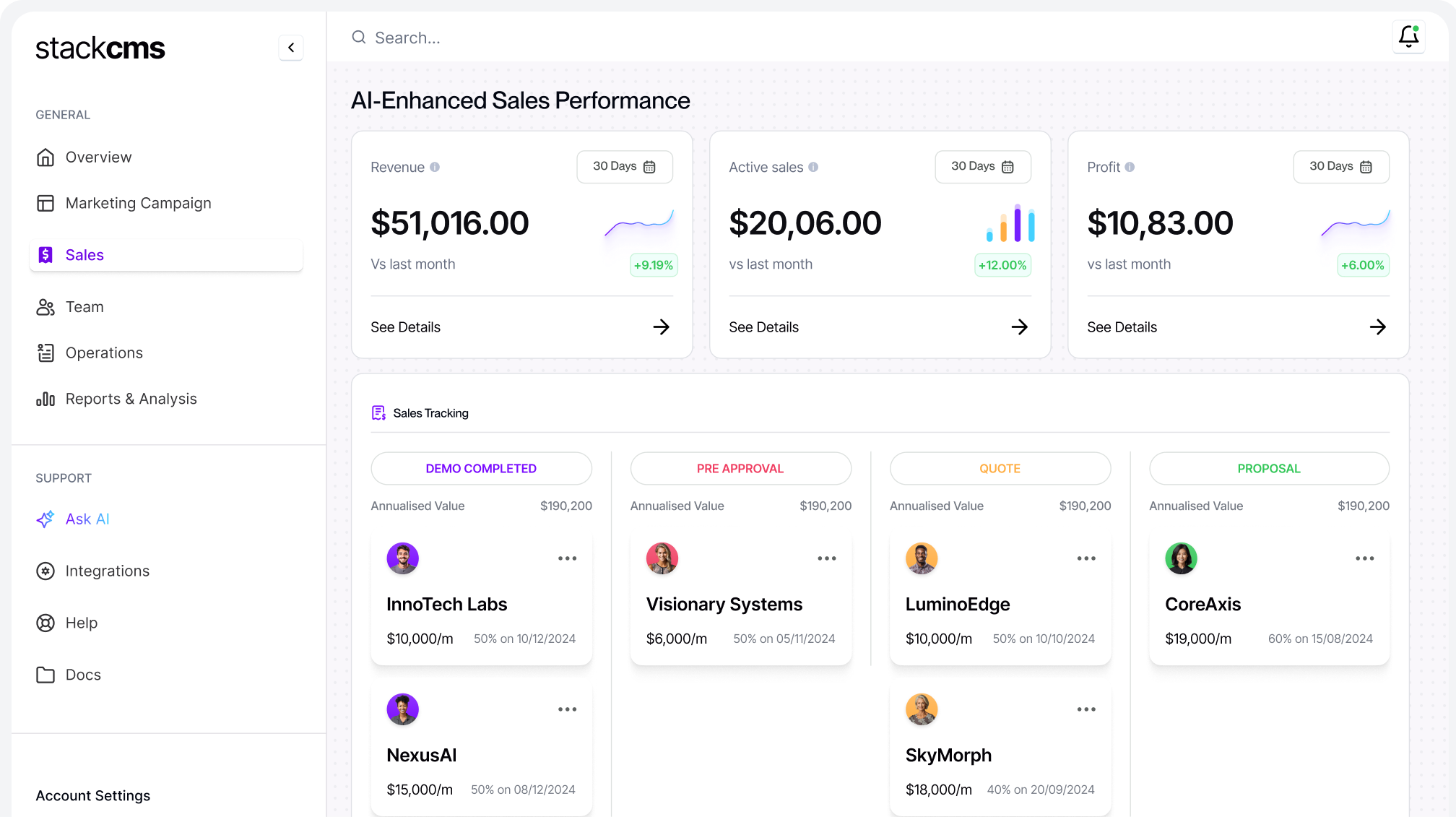The image size is (1456, 817).
Task: Open options menu on InnoTech Labs card
Action: click(568, 558)
